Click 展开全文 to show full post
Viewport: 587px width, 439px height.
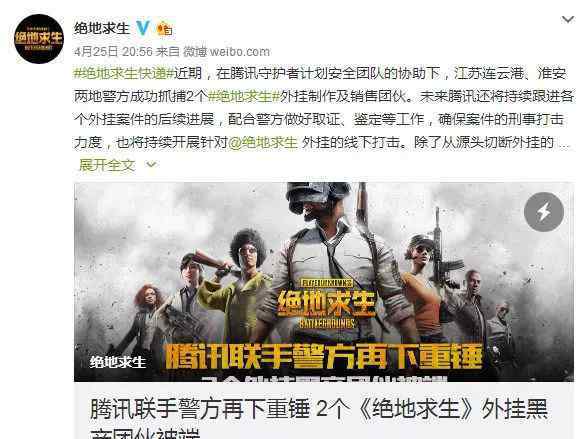coord(107,165)
